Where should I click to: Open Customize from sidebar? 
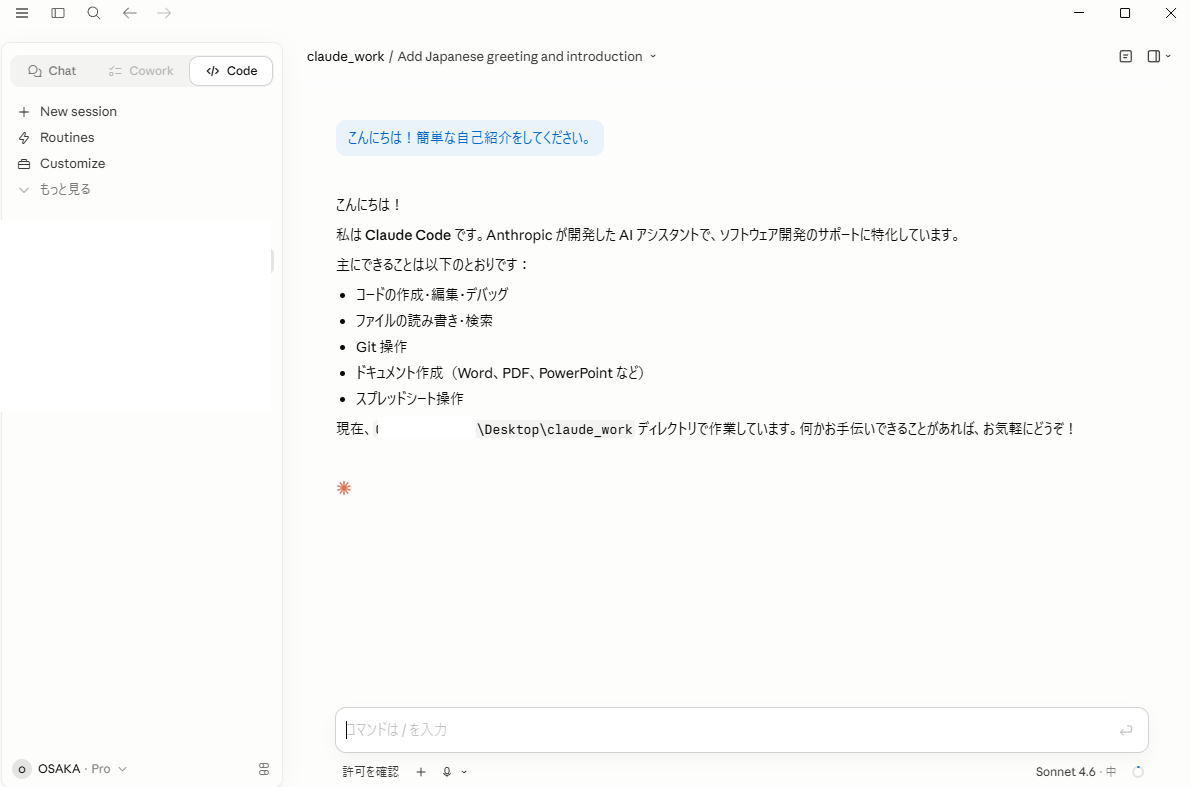72,163
